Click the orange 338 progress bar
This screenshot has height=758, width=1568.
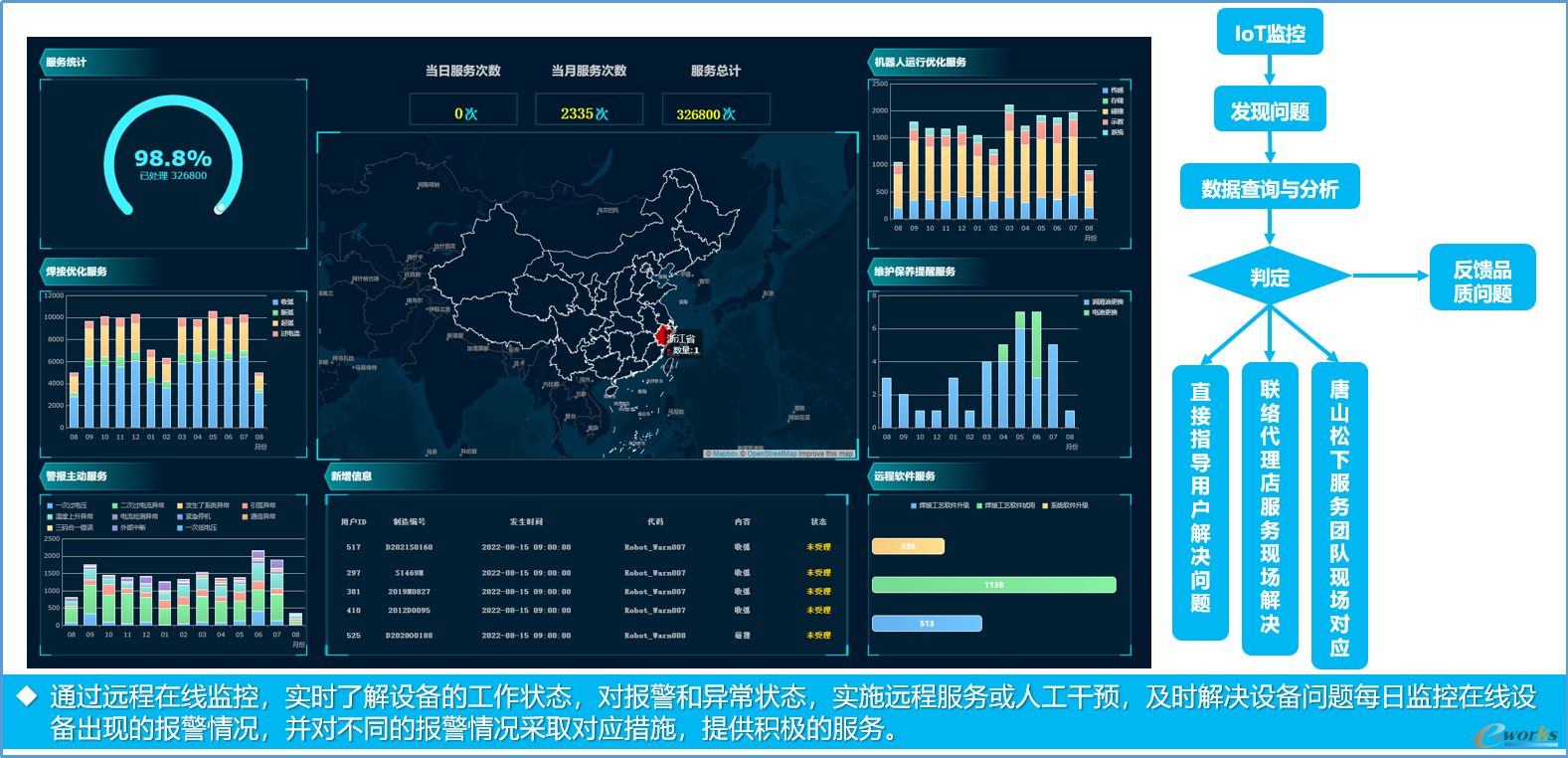[908, 546]
